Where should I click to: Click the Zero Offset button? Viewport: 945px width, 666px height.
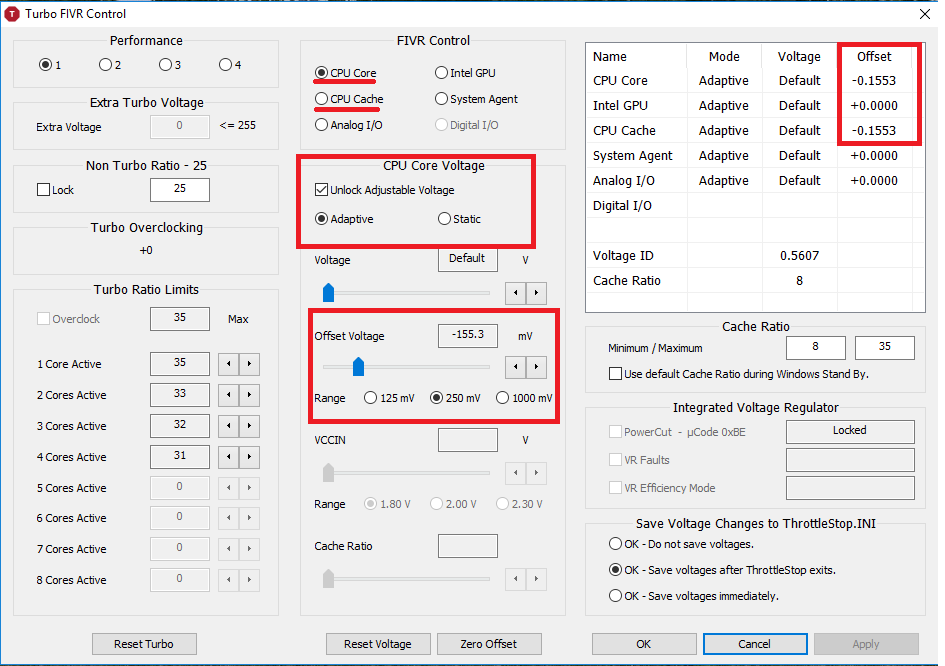click(489, 644)
